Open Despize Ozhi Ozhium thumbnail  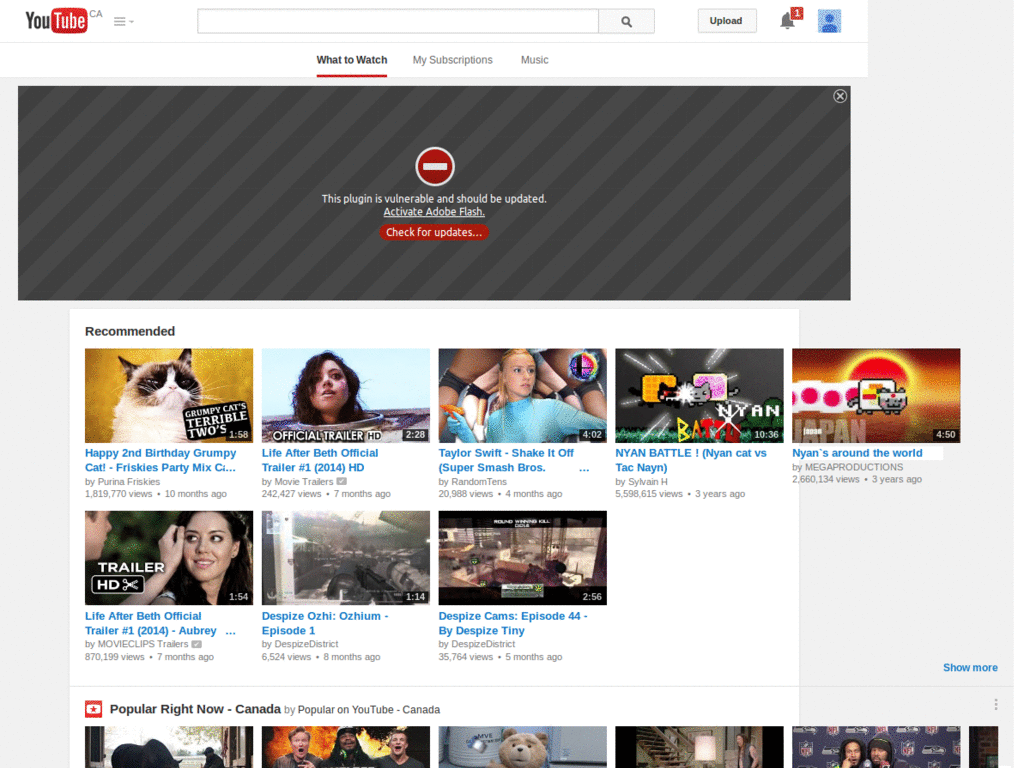(x=345, y=558)
